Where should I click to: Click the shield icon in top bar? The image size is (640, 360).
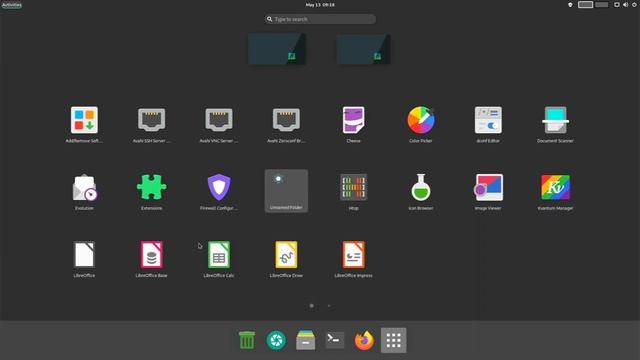(570, 5)
